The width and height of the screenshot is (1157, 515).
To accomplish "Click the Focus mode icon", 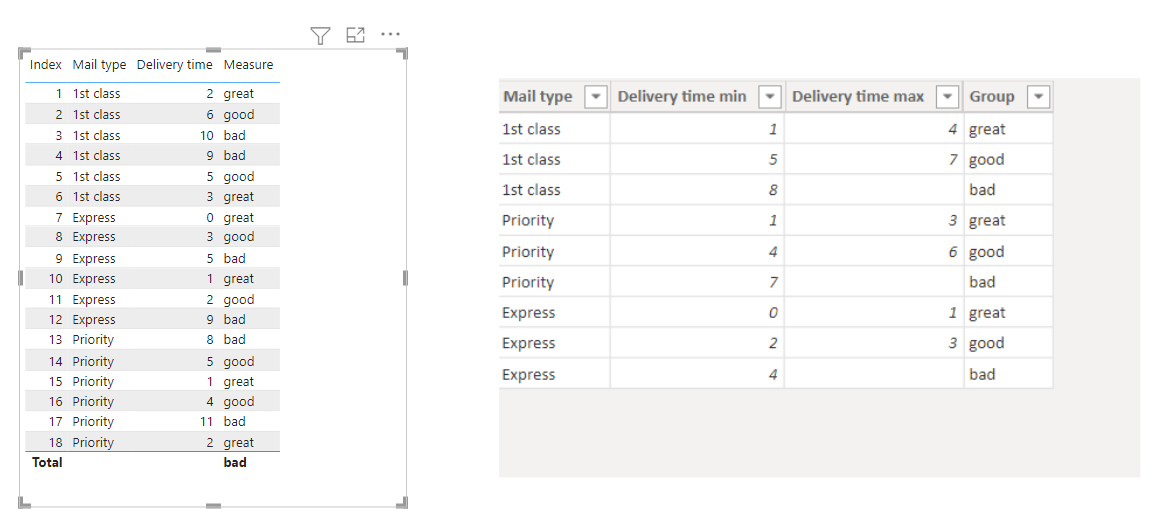I will click(356, 35).
